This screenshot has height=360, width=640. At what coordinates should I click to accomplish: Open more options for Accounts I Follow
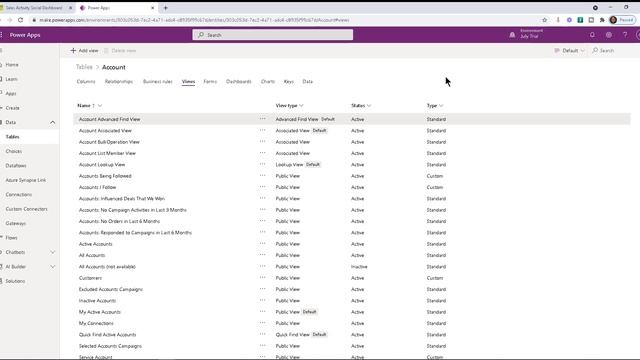click(262, 187)
